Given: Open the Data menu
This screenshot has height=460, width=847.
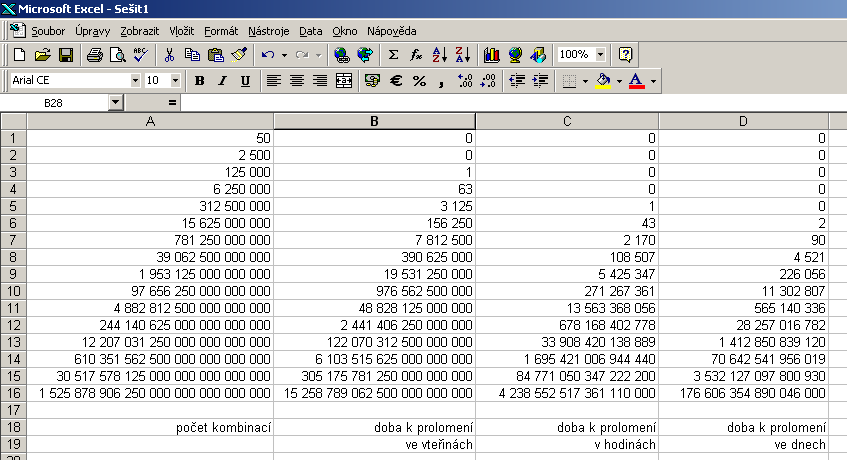Looking at the screenshot, I should click(311, 31).
